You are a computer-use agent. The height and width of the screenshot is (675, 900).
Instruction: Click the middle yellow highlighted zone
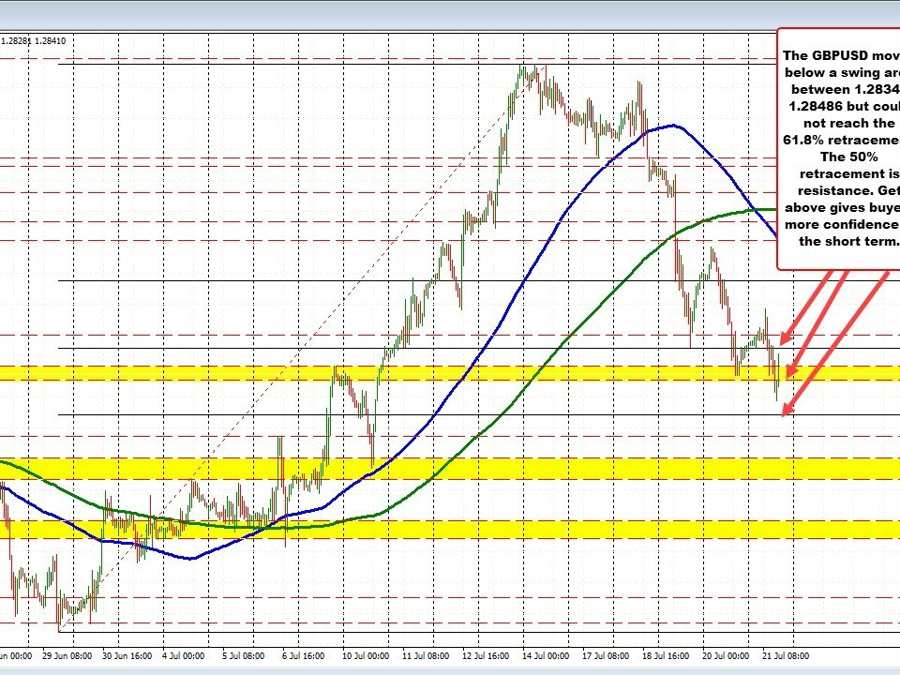point(400,466)
